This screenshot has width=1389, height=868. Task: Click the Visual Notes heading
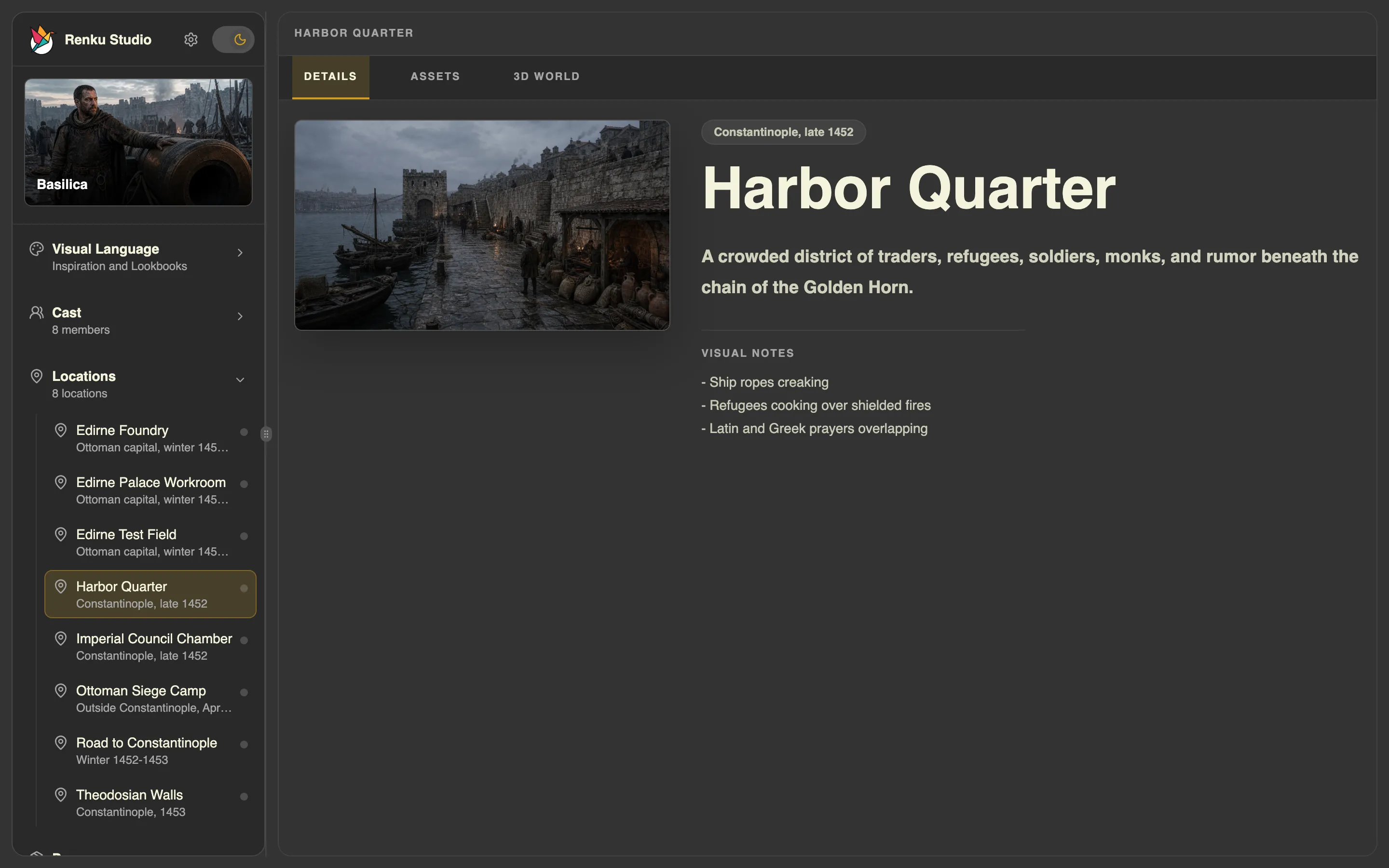pyautogui.click(x=747, y=353)
